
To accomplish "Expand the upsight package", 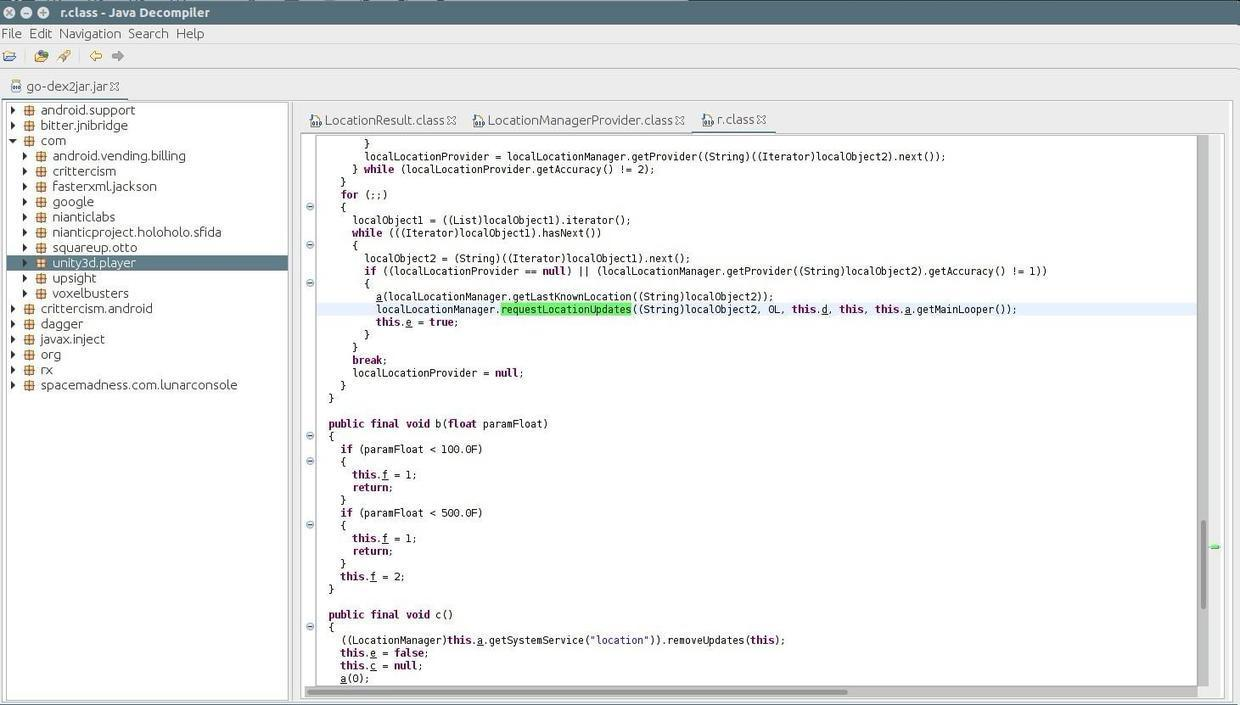I will tap(25, 278).
